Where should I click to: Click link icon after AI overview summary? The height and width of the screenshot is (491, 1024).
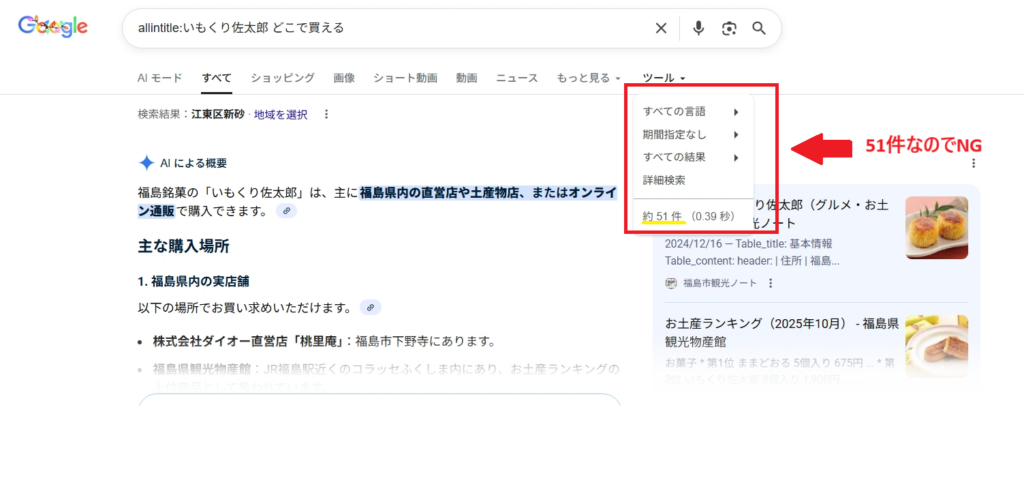286,211
